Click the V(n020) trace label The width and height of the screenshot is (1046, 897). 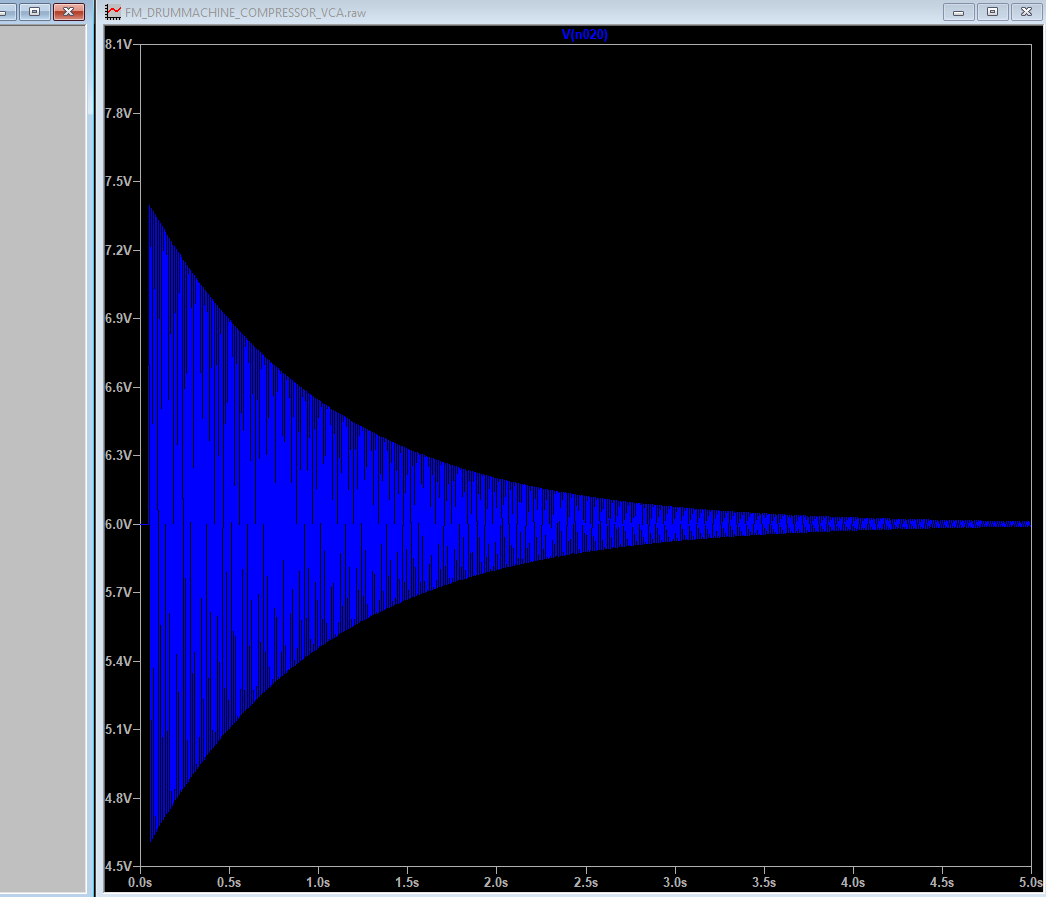[x=584, y=35]
